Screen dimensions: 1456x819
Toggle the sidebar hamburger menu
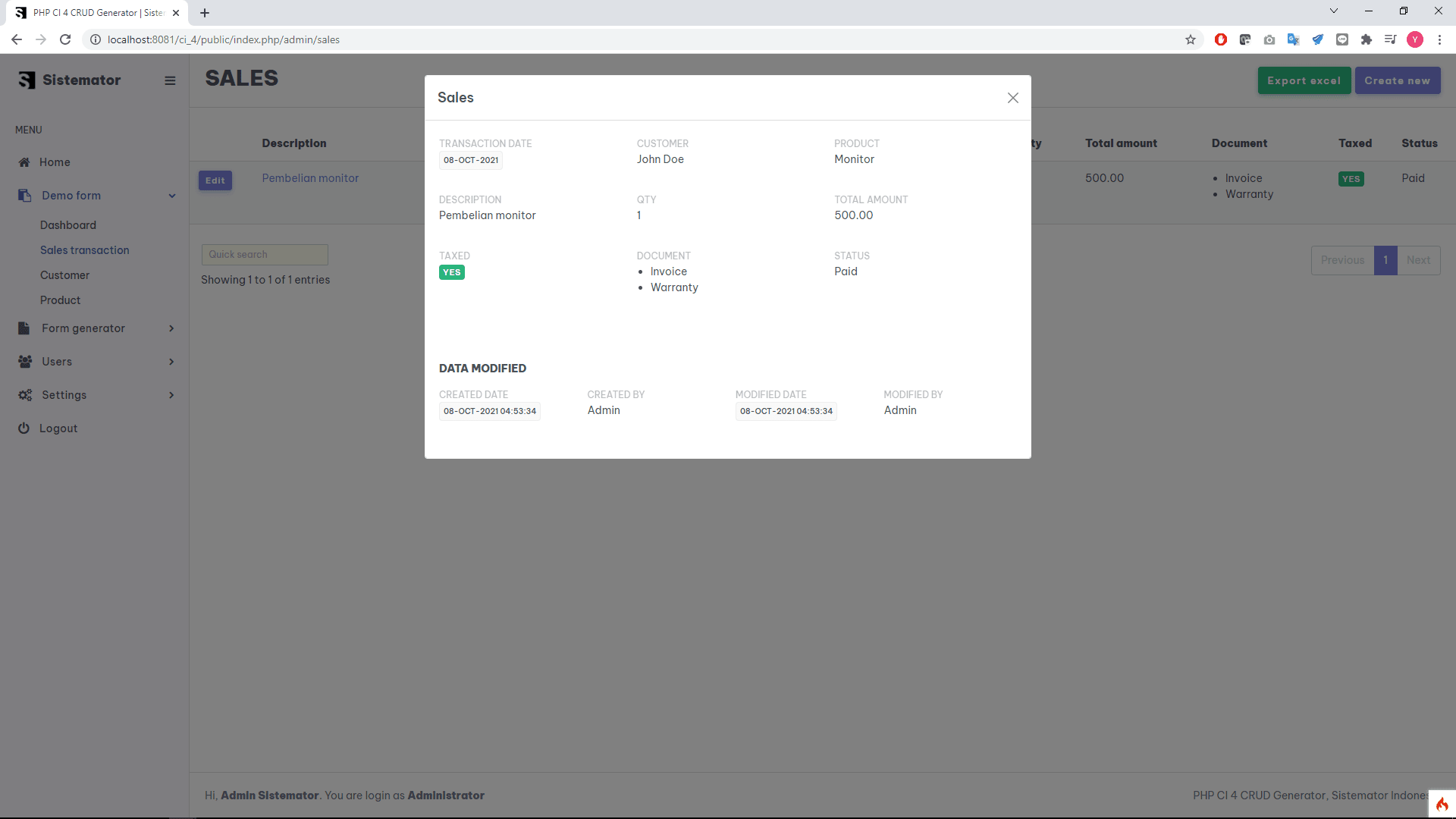click(x=170, y=80)
